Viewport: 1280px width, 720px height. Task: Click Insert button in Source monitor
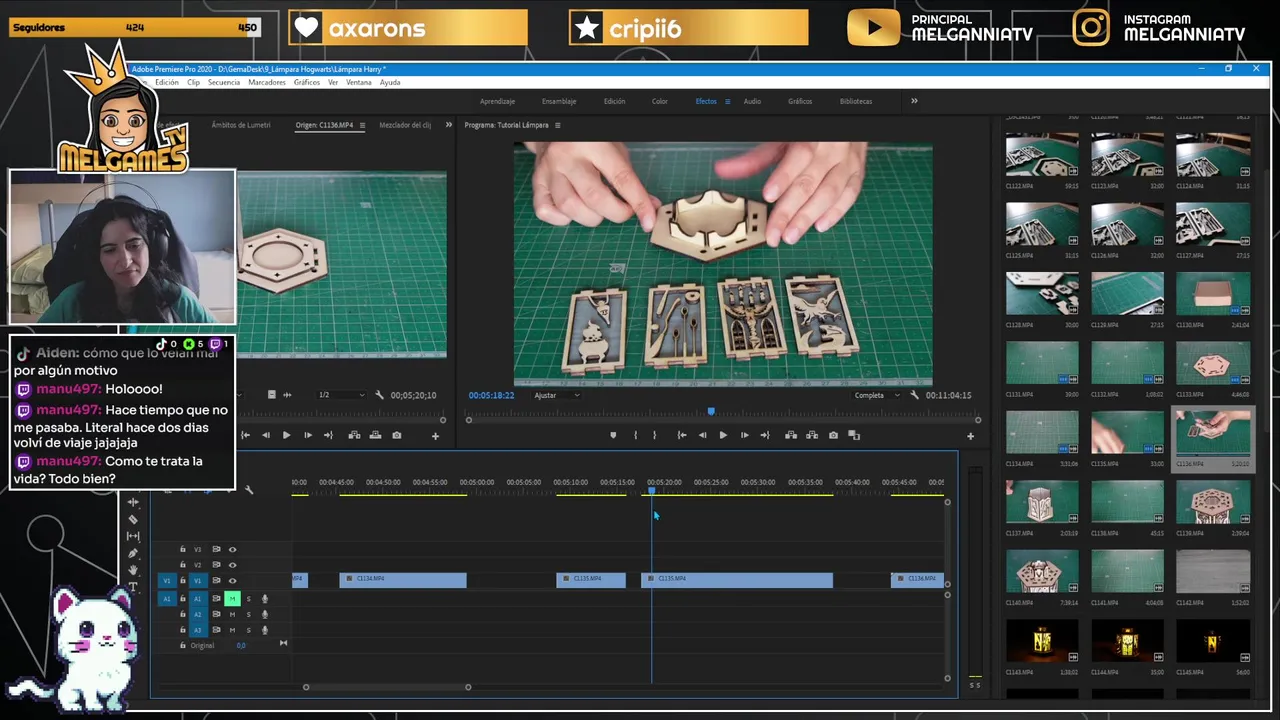point(354,435)
